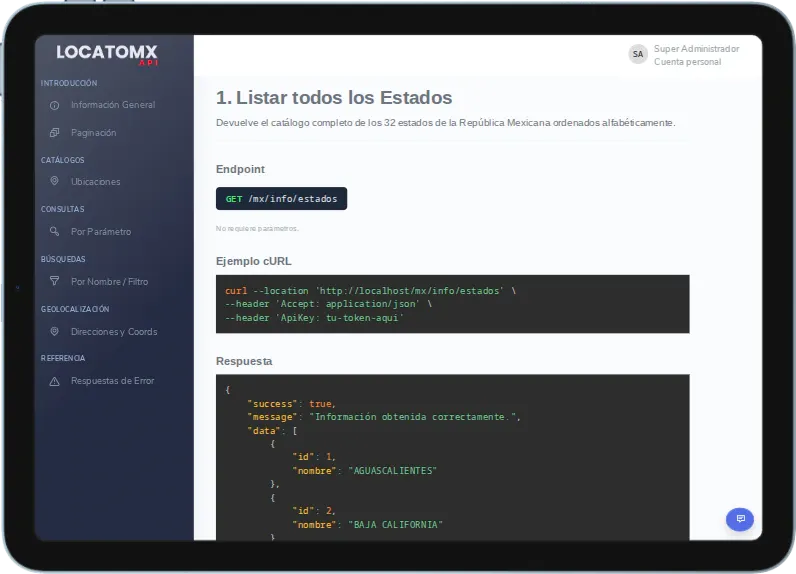Viewport: 796px width, 574px height.
Task: Click the REFERENCIA section label
Action: 63,358
